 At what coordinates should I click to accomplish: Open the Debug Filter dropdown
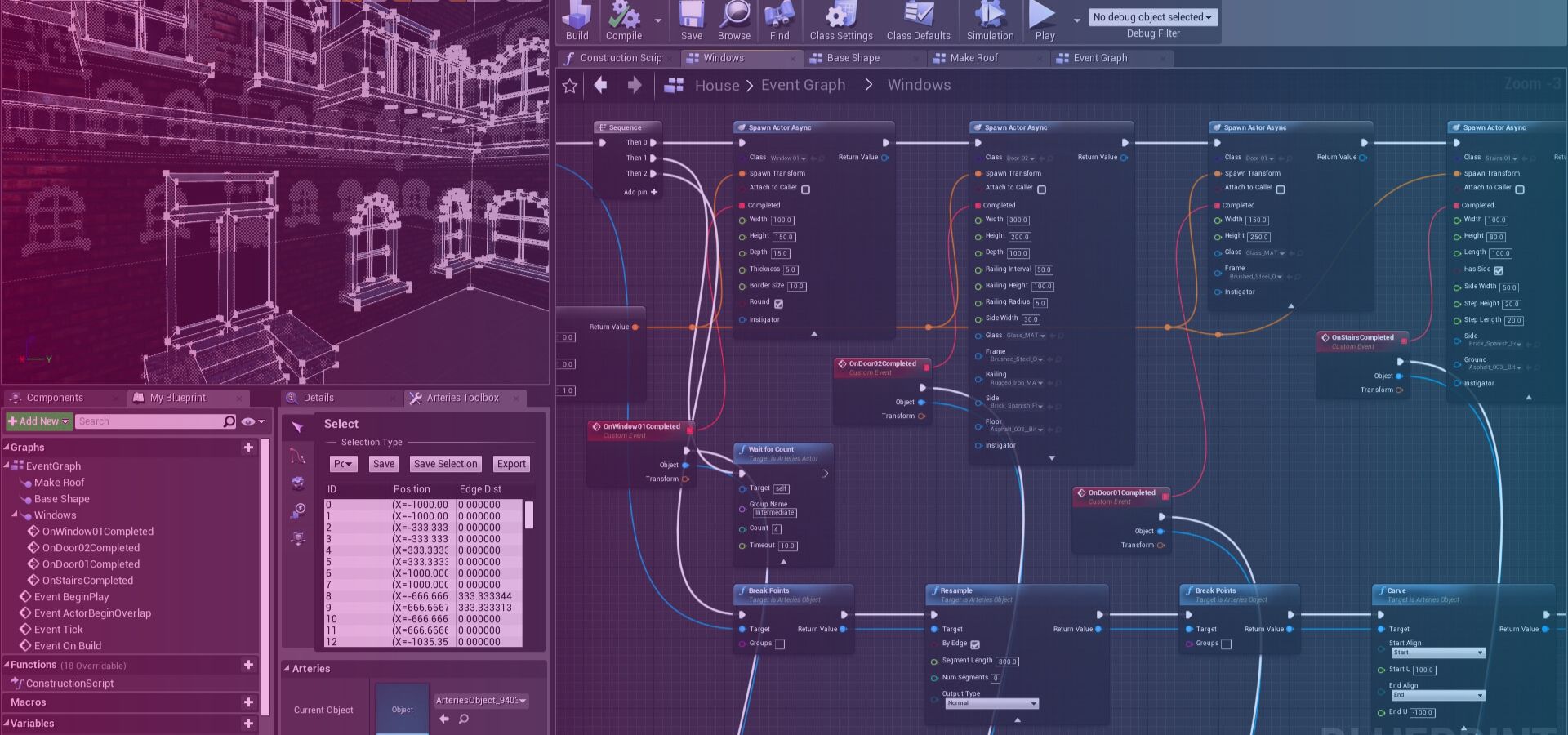point(1152,16)
